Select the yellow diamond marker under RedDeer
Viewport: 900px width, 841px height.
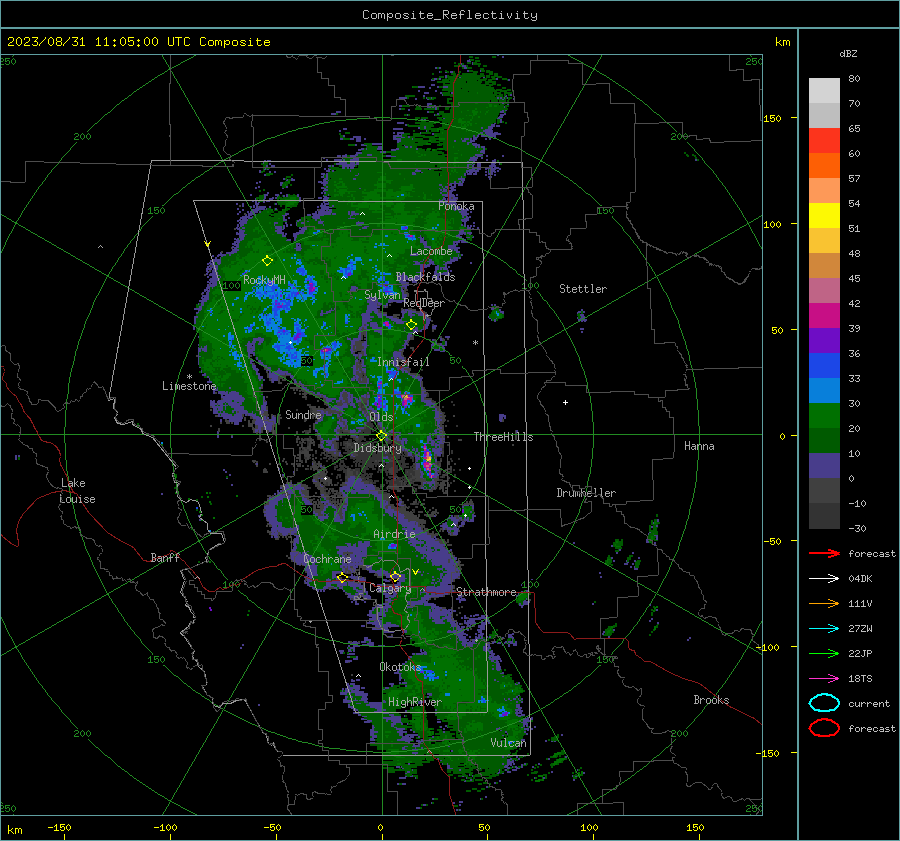411,324
